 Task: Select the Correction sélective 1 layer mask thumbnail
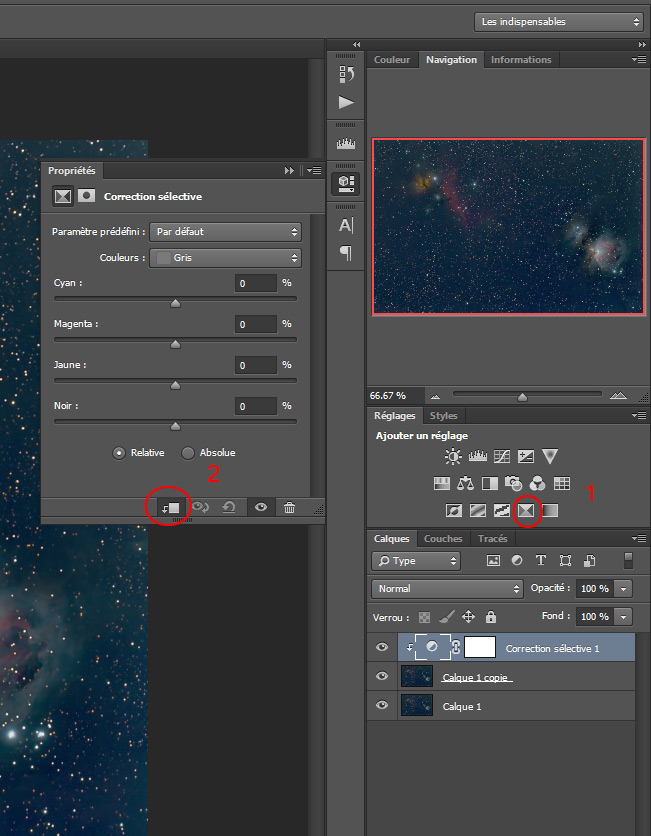point(480,647)
